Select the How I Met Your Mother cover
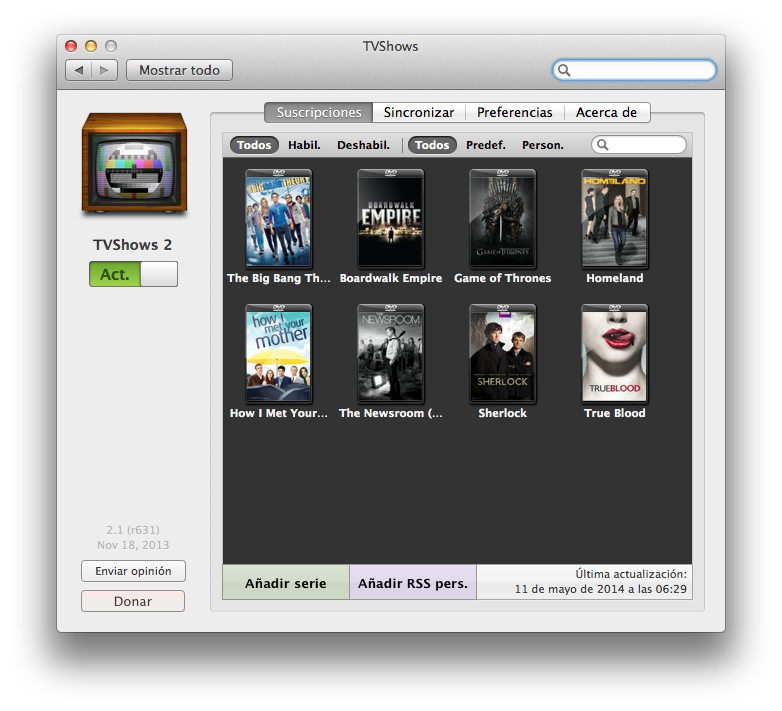The width and height of the screenshot is (782, 711). (x=279, y=354)
